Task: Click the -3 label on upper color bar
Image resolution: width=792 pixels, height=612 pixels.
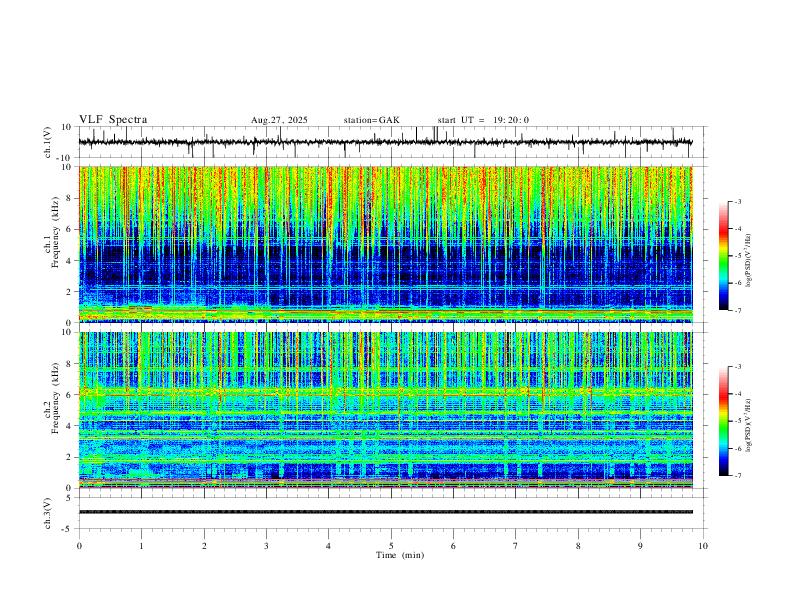Action: coord(737,201)
